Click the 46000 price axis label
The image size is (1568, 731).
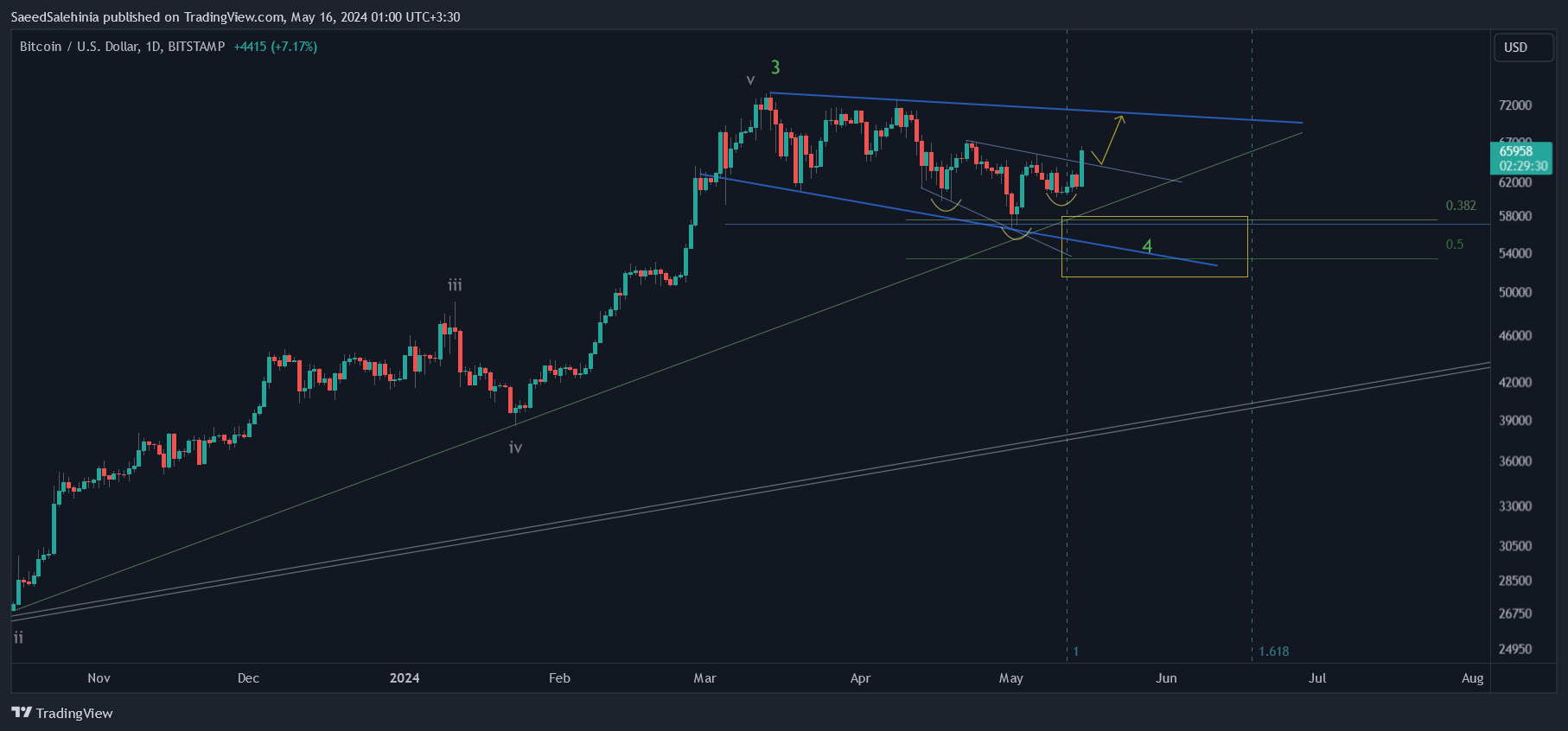point(1515,335)
